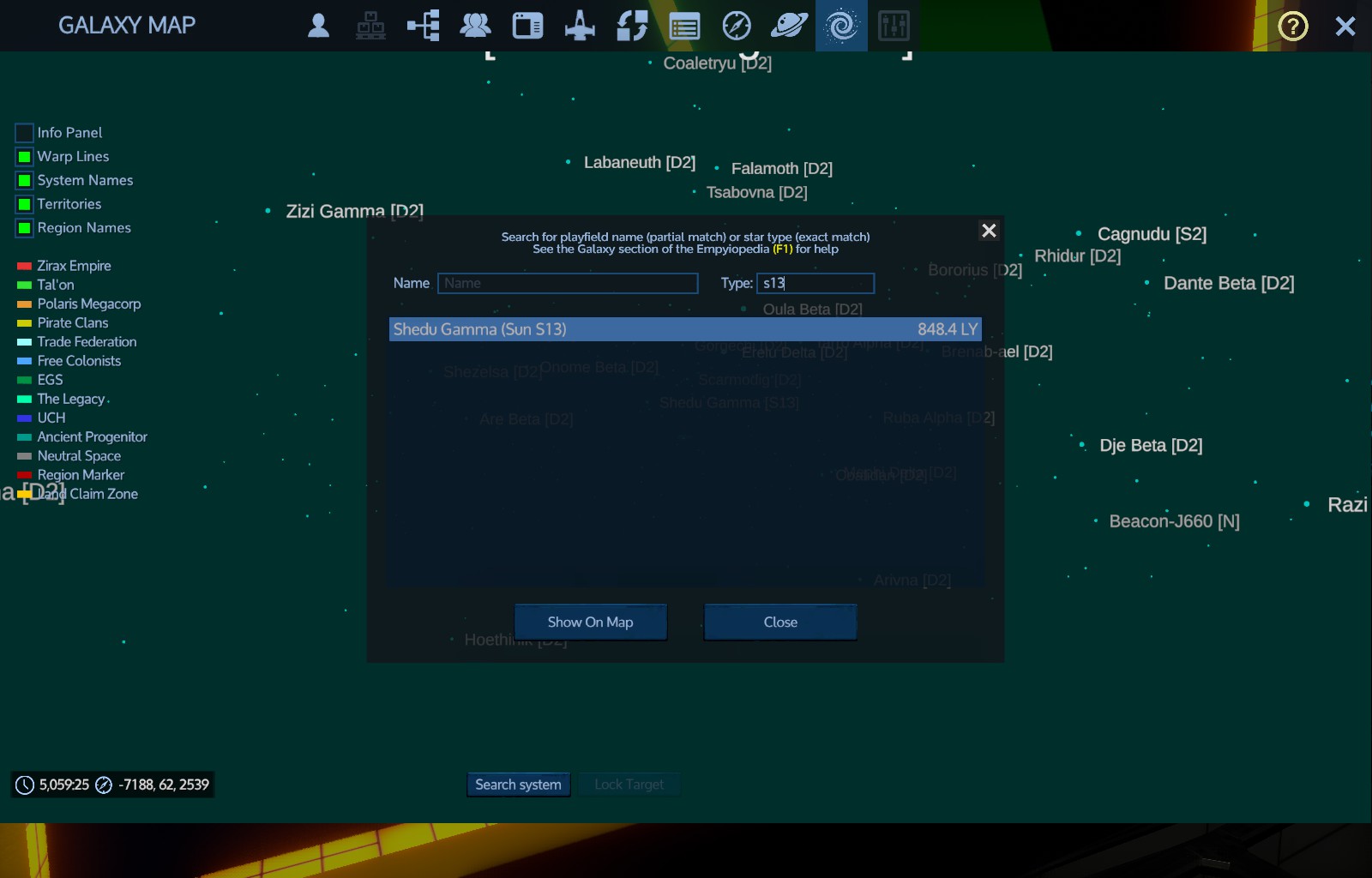The image size is (1372, 878).
Task: Enable the Info Panel checkbox
Action: click(x=24, y=133)
